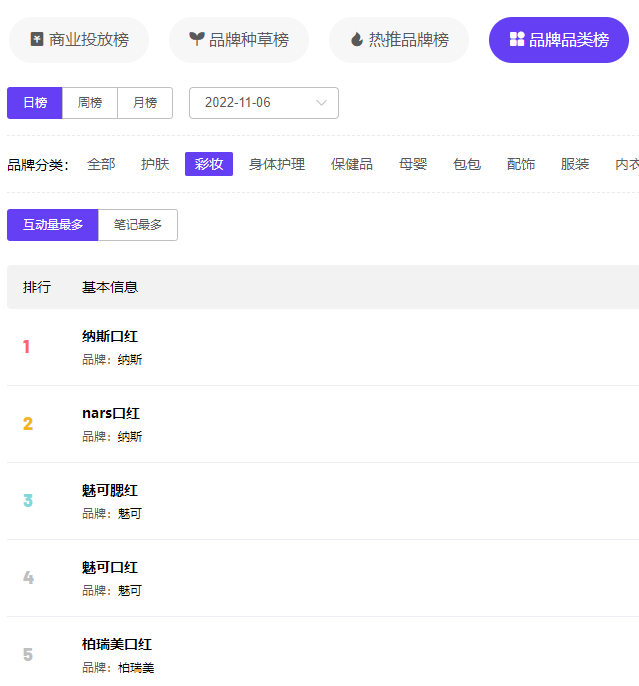Select the 彩妆 category filter

pyautogui.click(x=209, y=164)
